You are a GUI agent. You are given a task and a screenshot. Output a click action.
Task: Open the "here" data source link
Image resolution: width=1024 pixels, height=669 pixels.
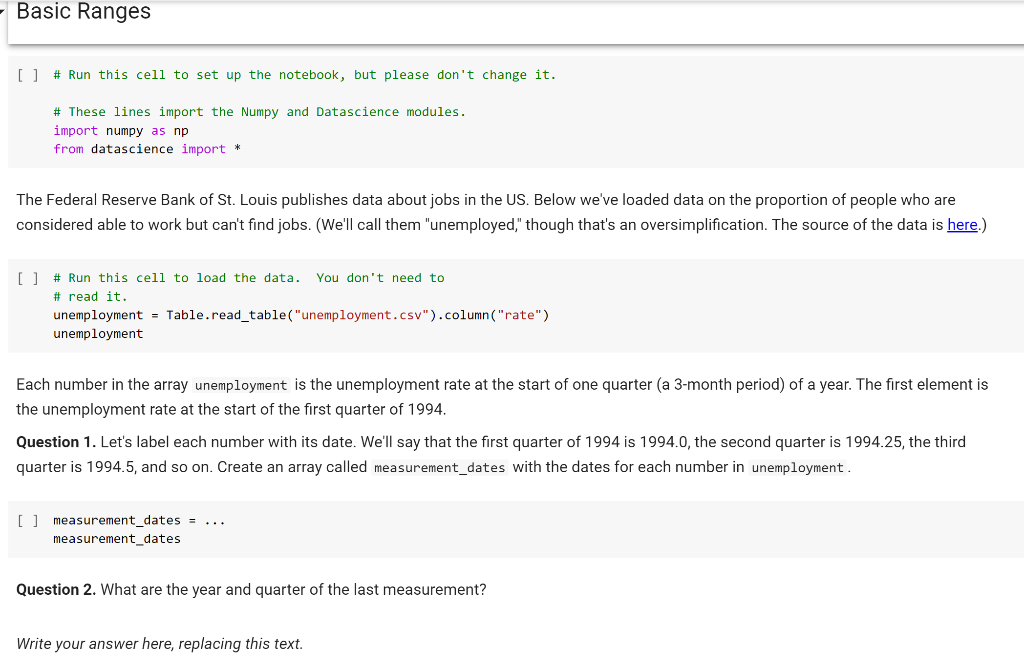pos(962,225)
